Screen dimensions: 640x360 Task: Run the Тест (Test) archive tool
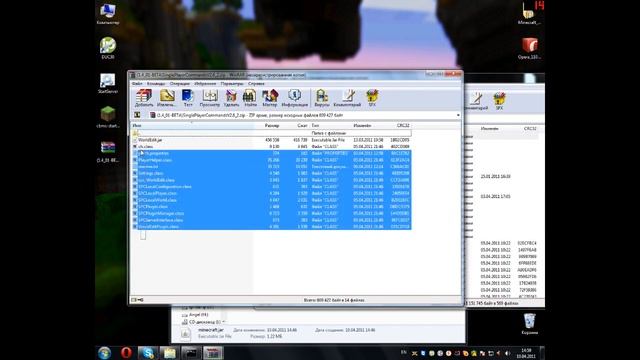click(188, 98)
